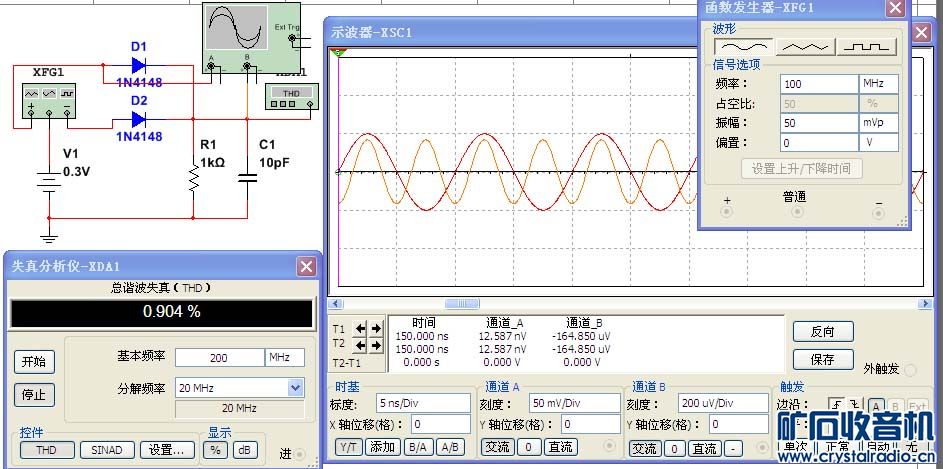Click the plus terminal in XFG1
The width and height of the screenshot is (943, 469).
coord(727,212)
